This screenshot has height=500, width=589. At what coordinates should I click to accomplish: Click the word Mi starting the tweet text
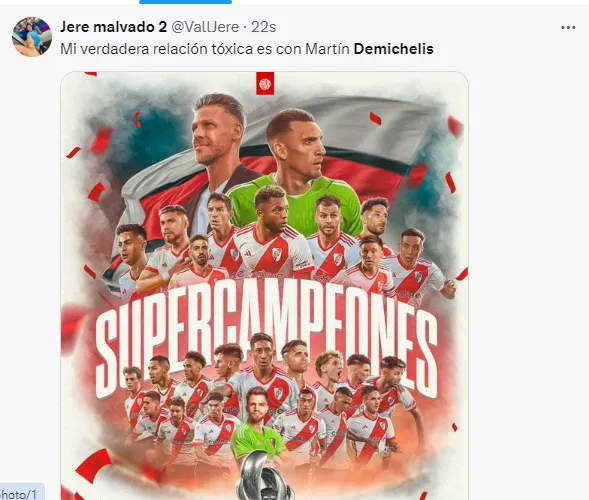click(x=68, y=49)
